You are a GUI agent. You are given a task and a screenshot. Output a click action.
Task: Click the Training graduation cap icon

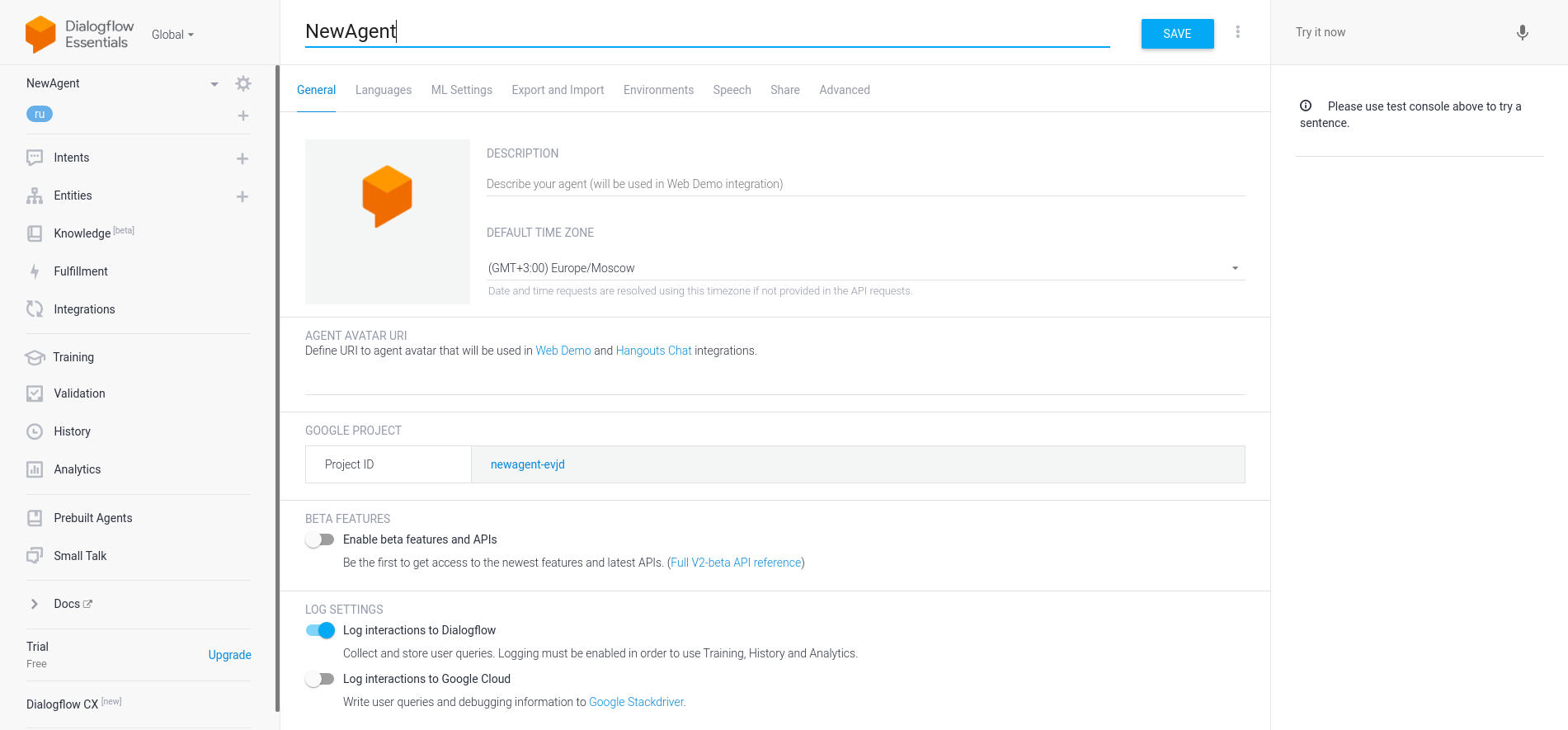click(x=35, y=357)
